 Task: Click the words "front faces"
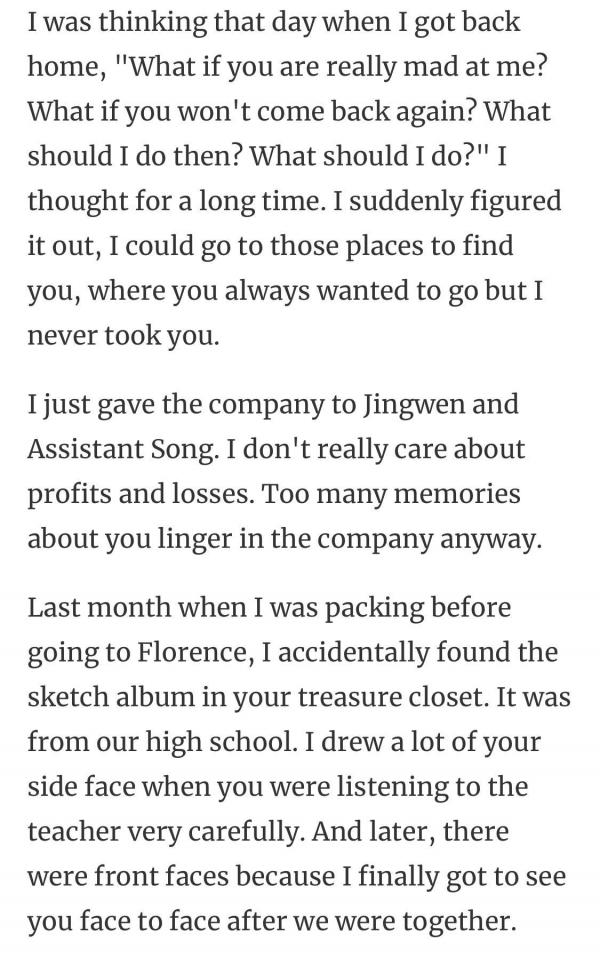(x=161, y=876)
